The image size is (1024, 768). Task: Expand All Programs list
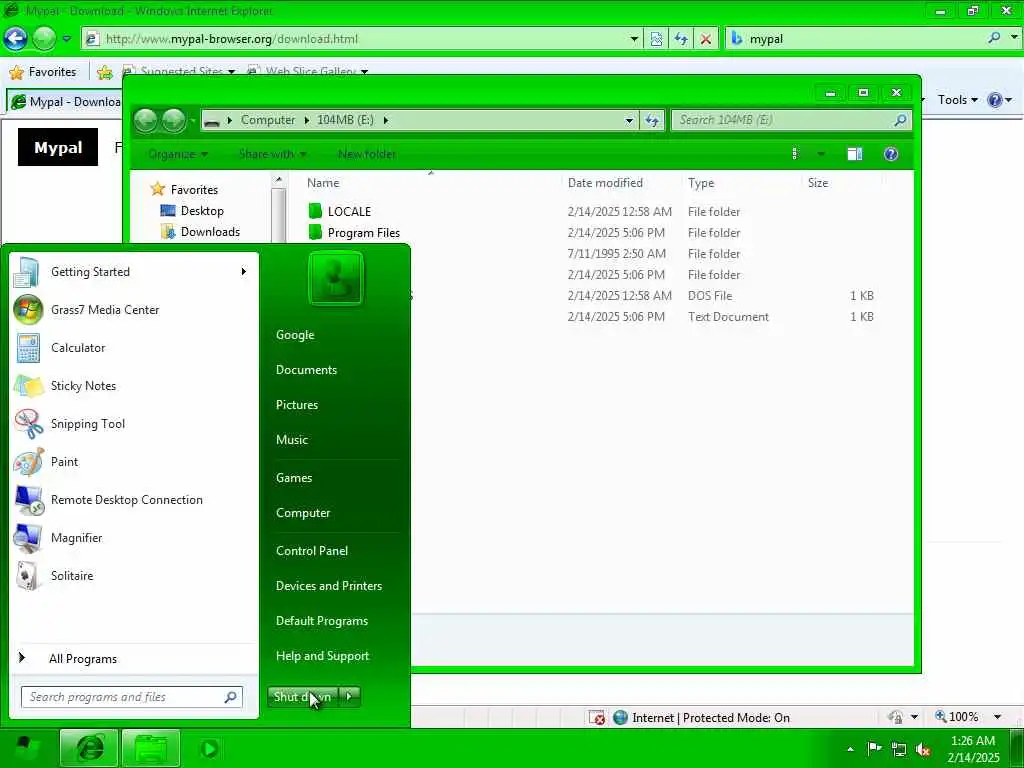pyautogui.click(x=134, y=658)
